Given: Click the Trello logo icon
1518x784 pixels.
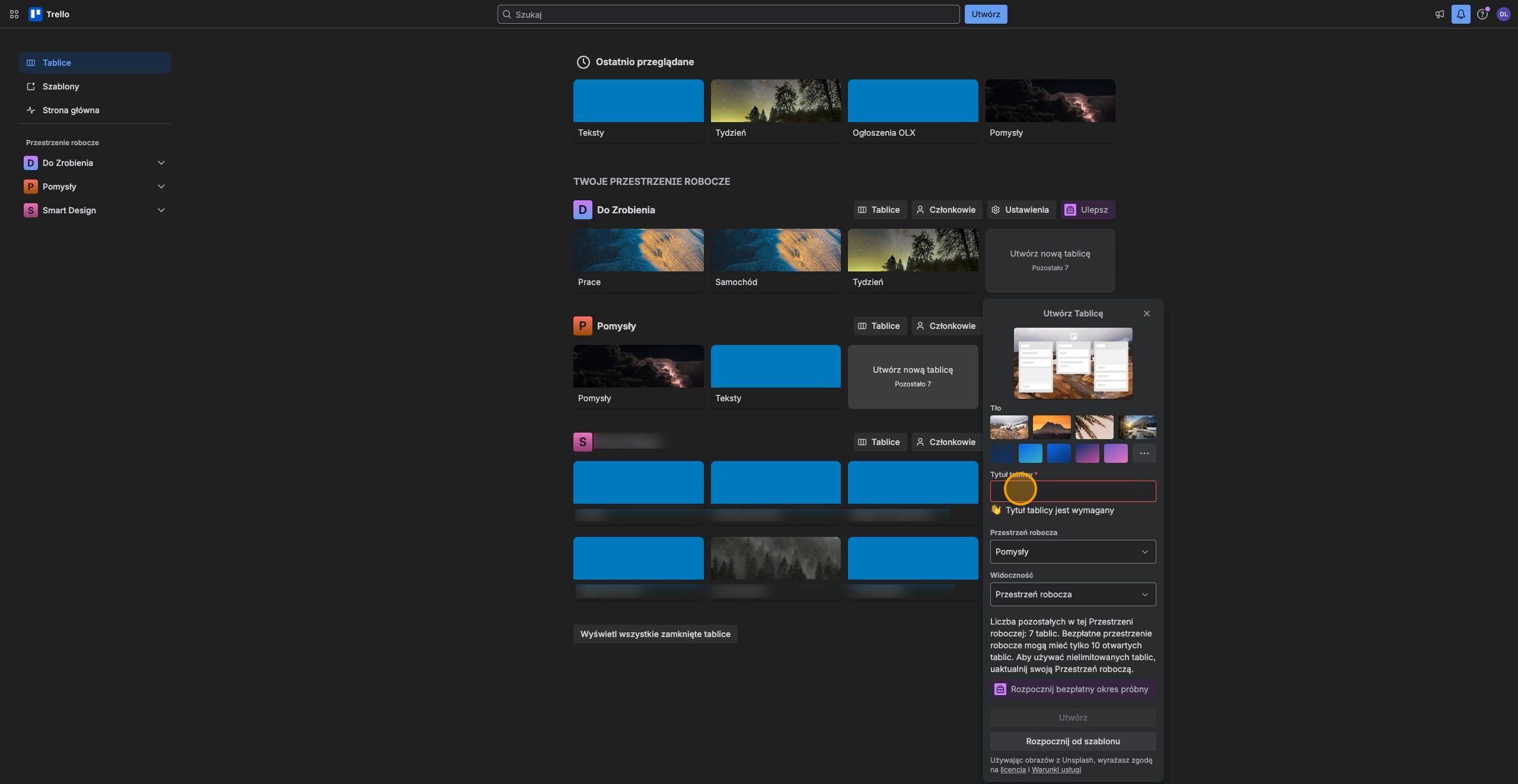Looking at the screenshot, I should (36, 14).
